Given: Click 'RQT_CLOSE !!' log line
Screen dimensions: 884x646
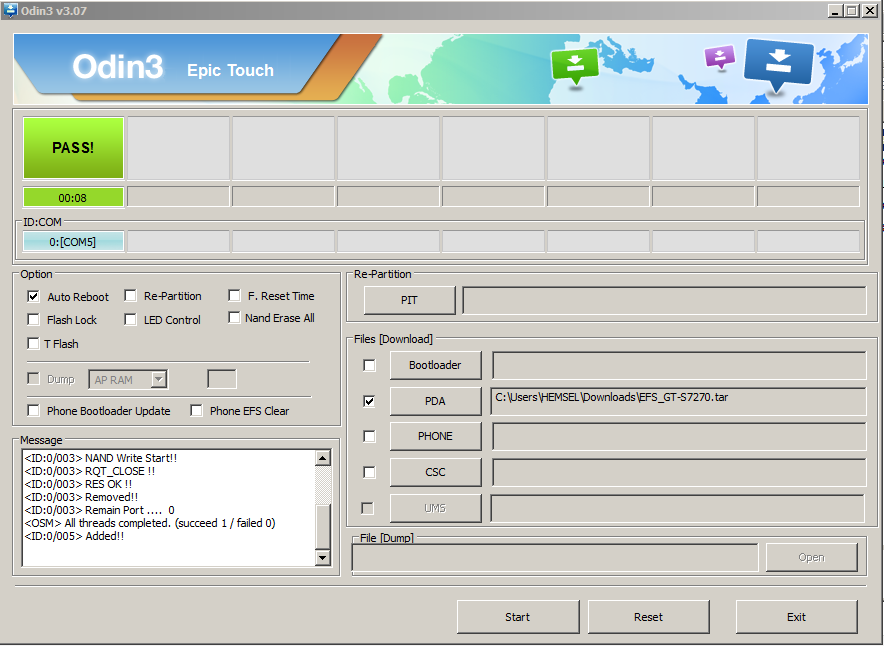Looking at the screenshot, I should [90, 471].
